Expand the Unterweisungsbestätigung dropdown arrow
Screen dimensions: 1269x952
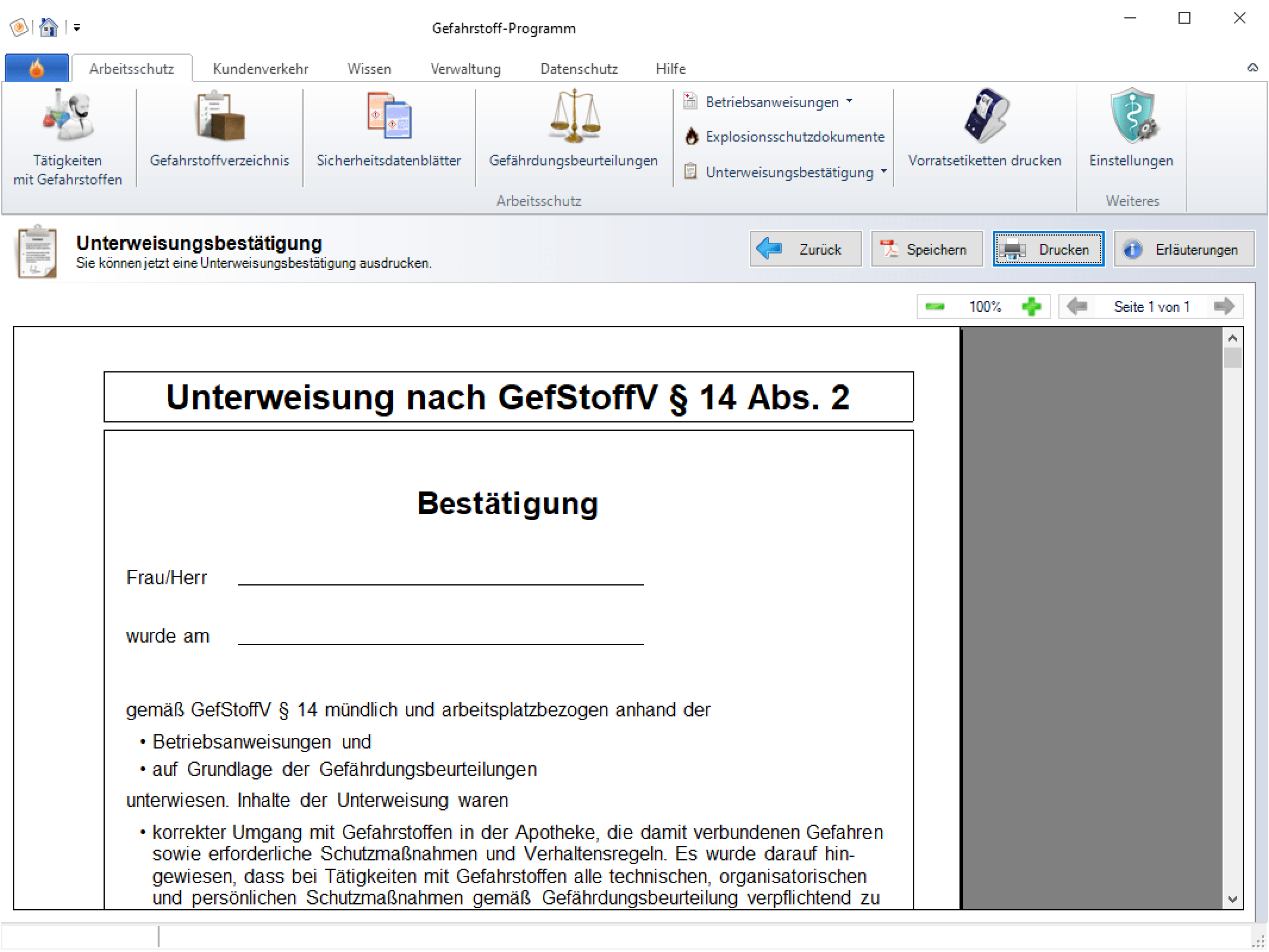[x=884, y=171]
